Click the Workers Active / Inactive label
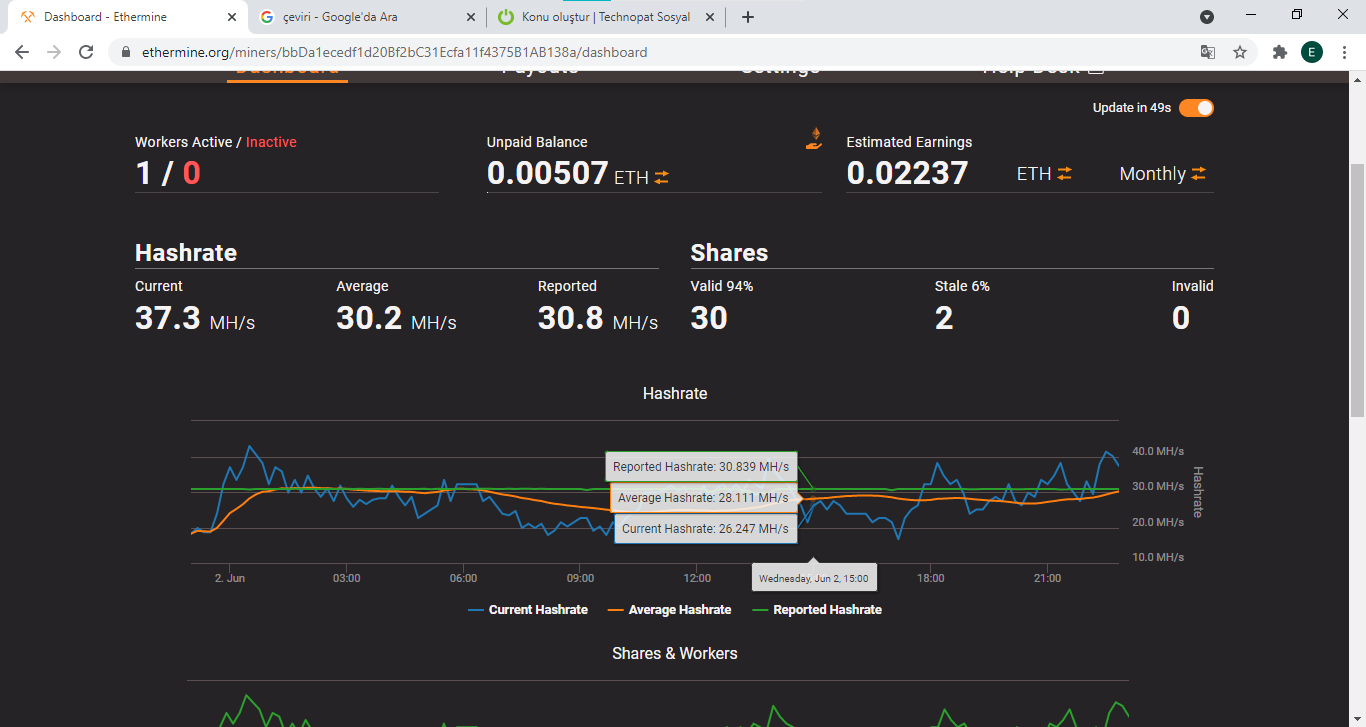 (x=216, y=142)
